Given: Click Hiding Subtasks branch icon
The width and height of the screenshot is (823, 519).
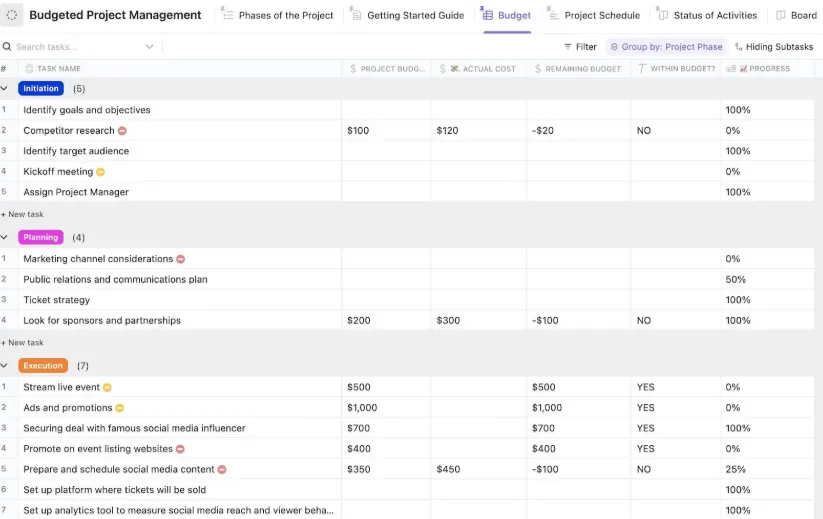Looking at the screenshot, I should (x=738, y=47).
